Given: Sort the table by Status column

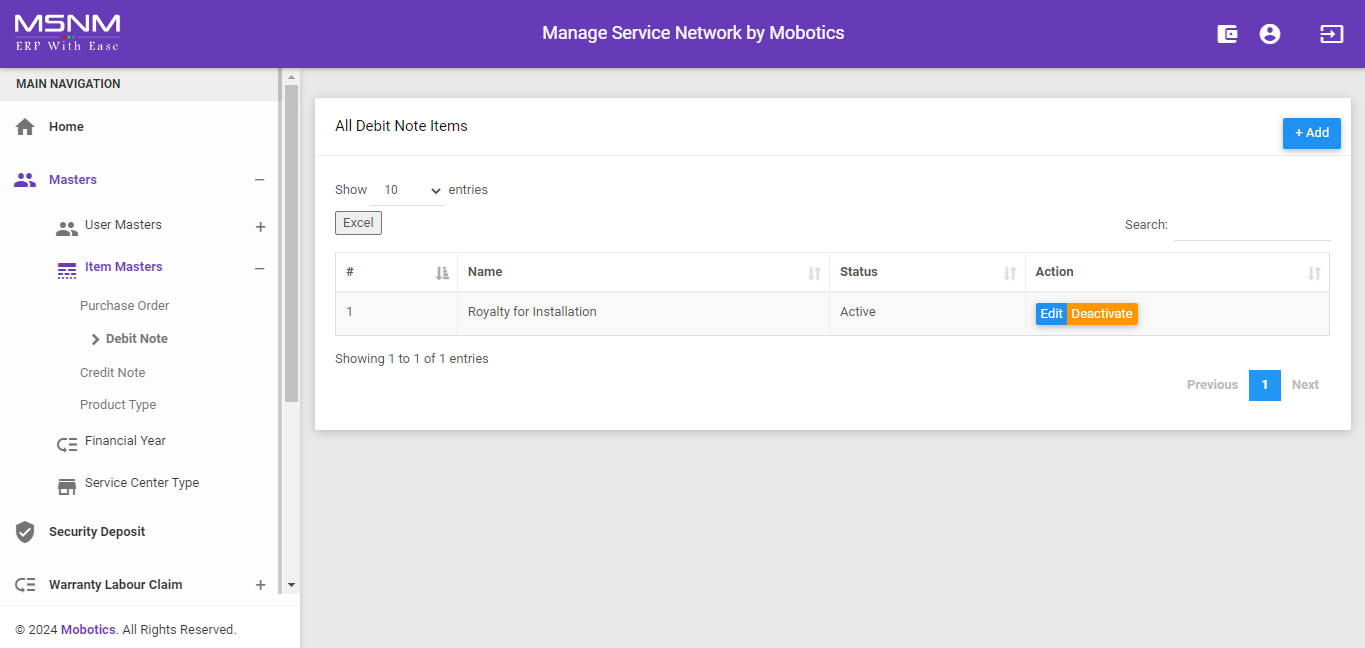Looking at the screenshot, I should [926, 272].
